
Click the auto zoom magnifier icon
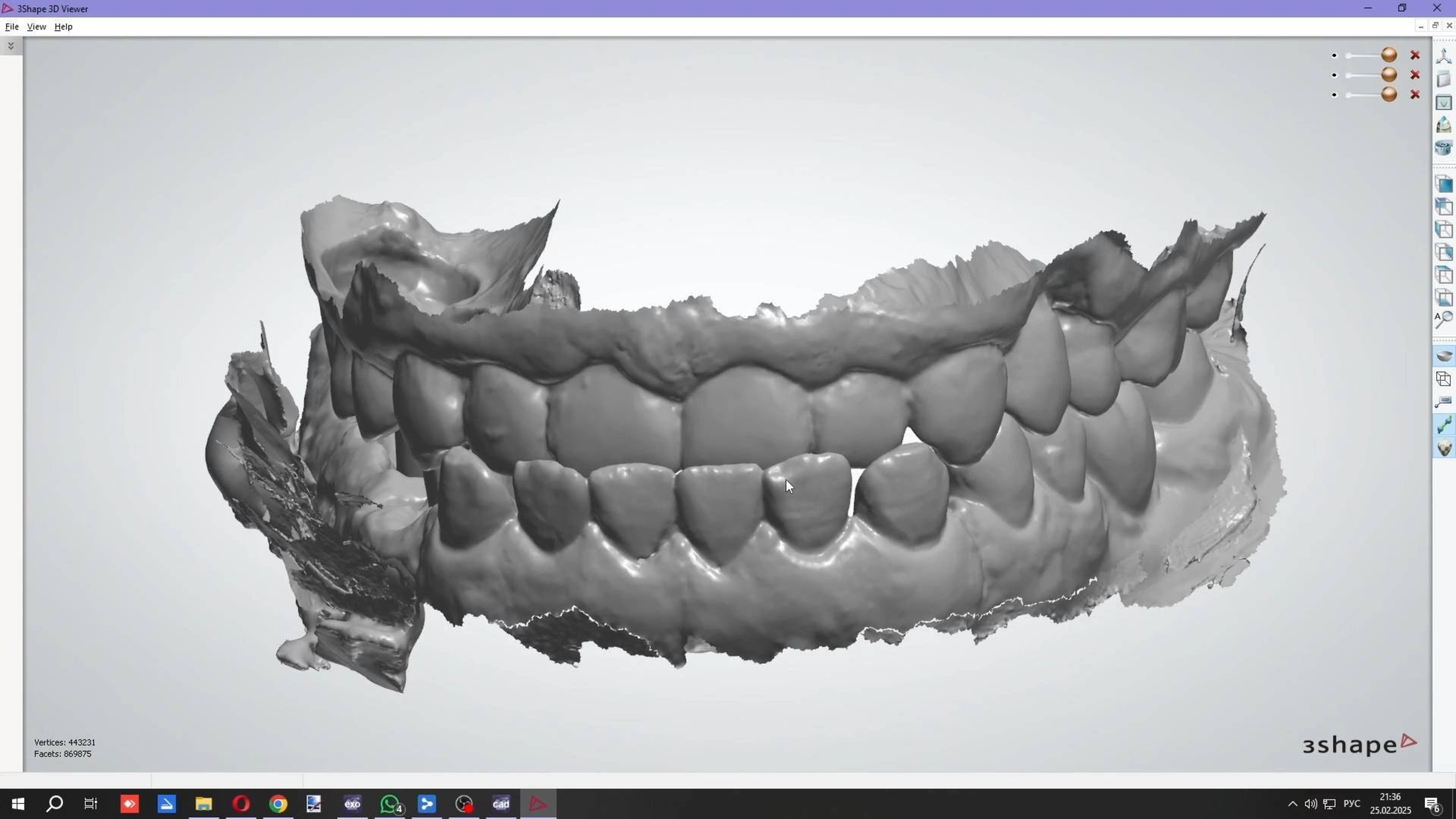coord(1444,319)
